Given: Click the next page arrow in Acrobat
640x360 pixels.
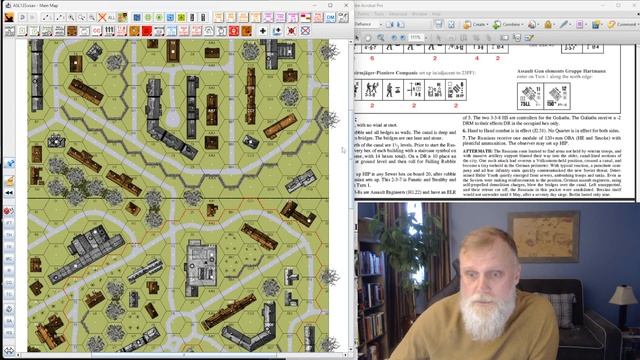Looking at the screenshot, I should pos(402,38).
